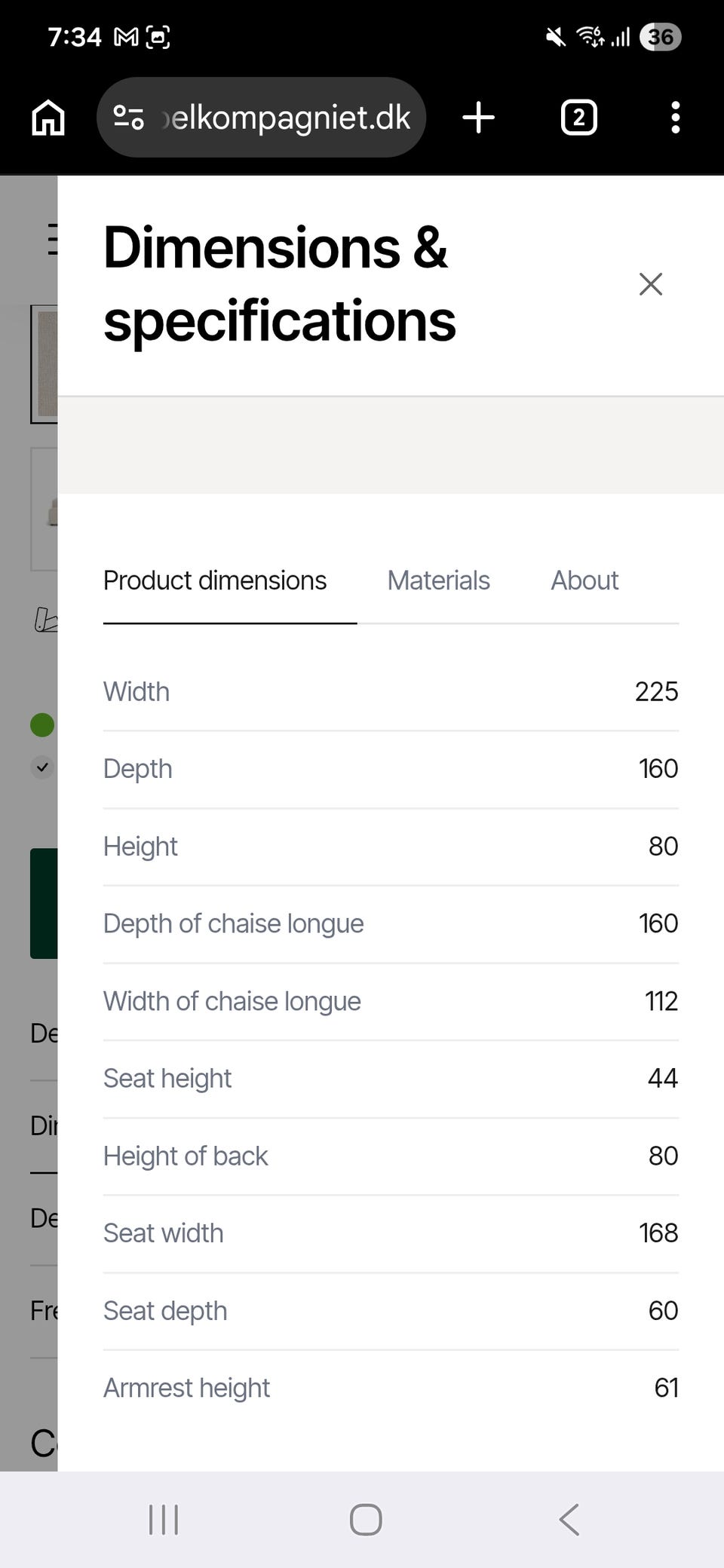Tap the Seat depth label
The image size is (724, 1568).
click(x=165, y=1311)
